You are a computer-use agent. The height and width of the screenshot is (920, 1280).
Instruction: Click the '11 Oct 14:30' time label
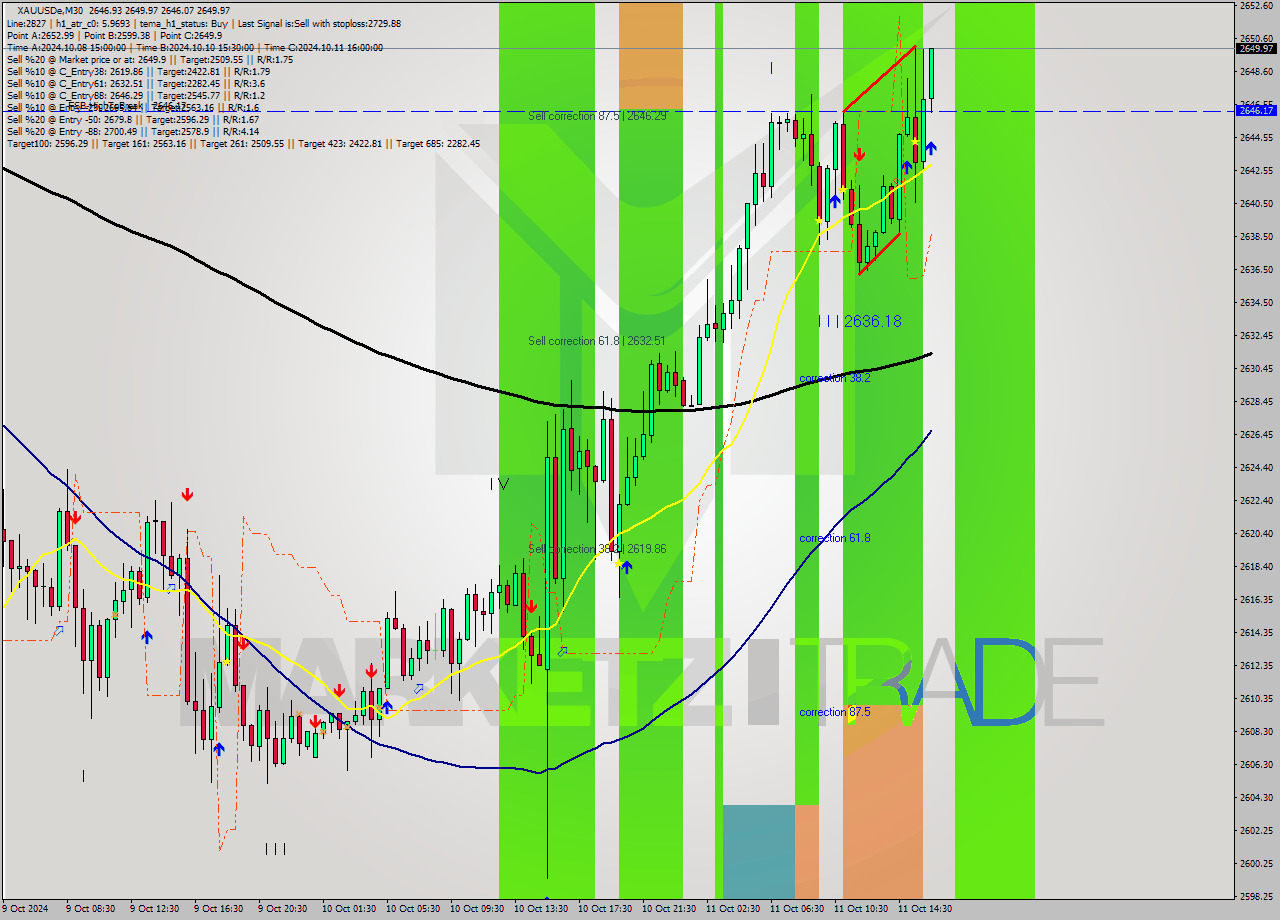(x=924, y=909)
